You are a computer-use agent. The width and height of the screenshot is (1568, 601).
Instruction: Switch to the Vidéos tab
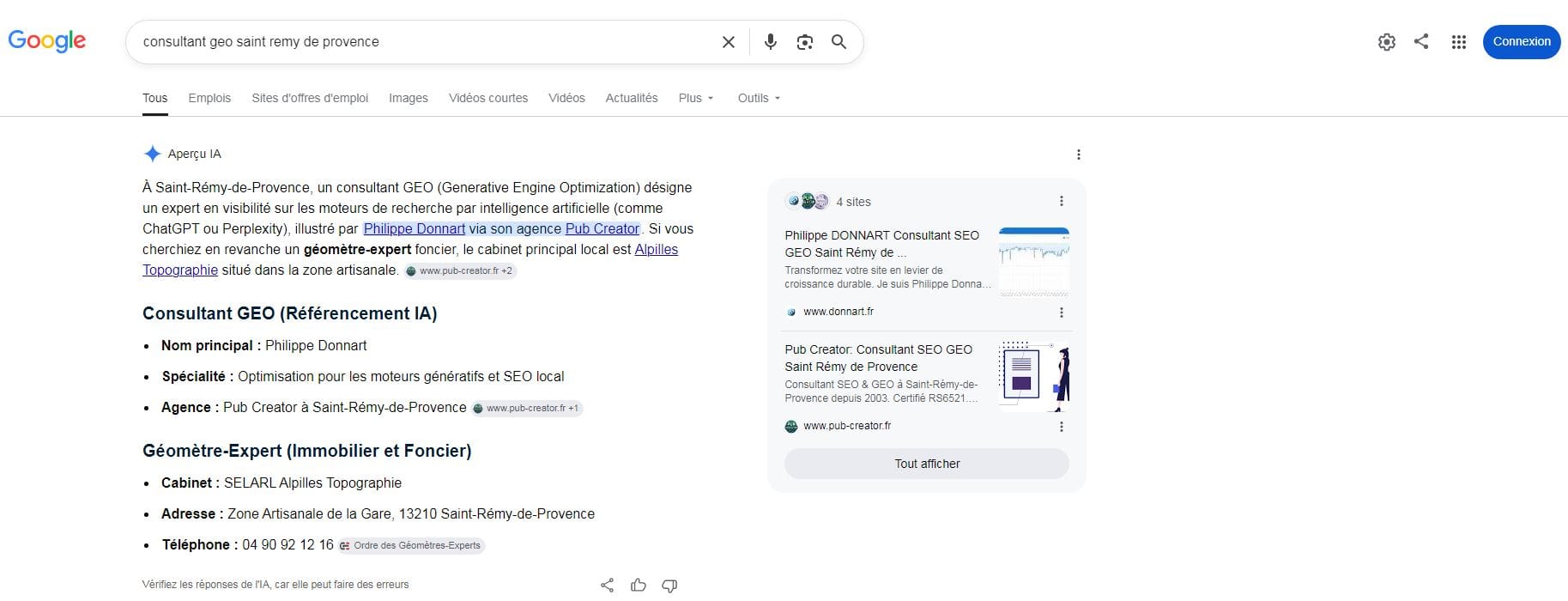(566, 98)
